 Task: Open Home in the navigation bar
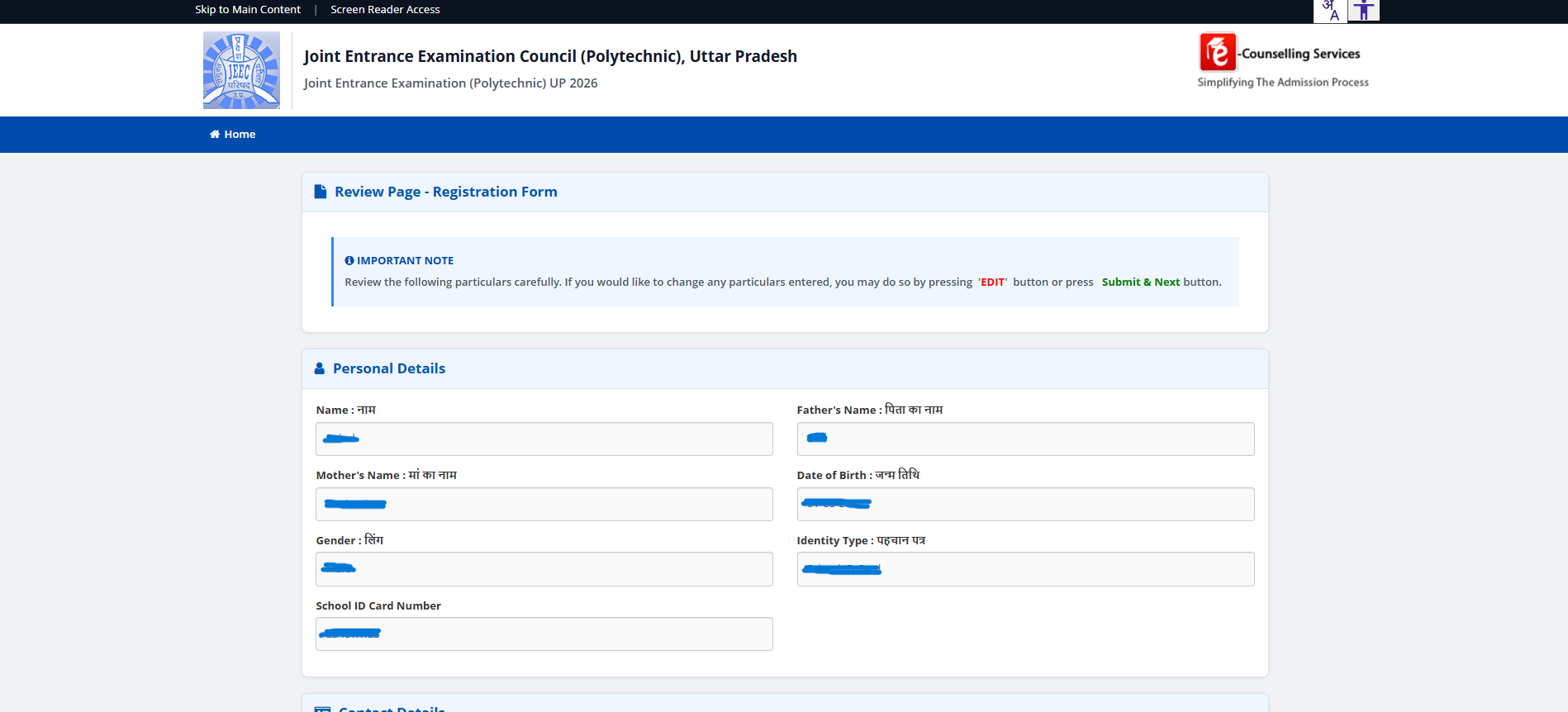pos(233,135)
